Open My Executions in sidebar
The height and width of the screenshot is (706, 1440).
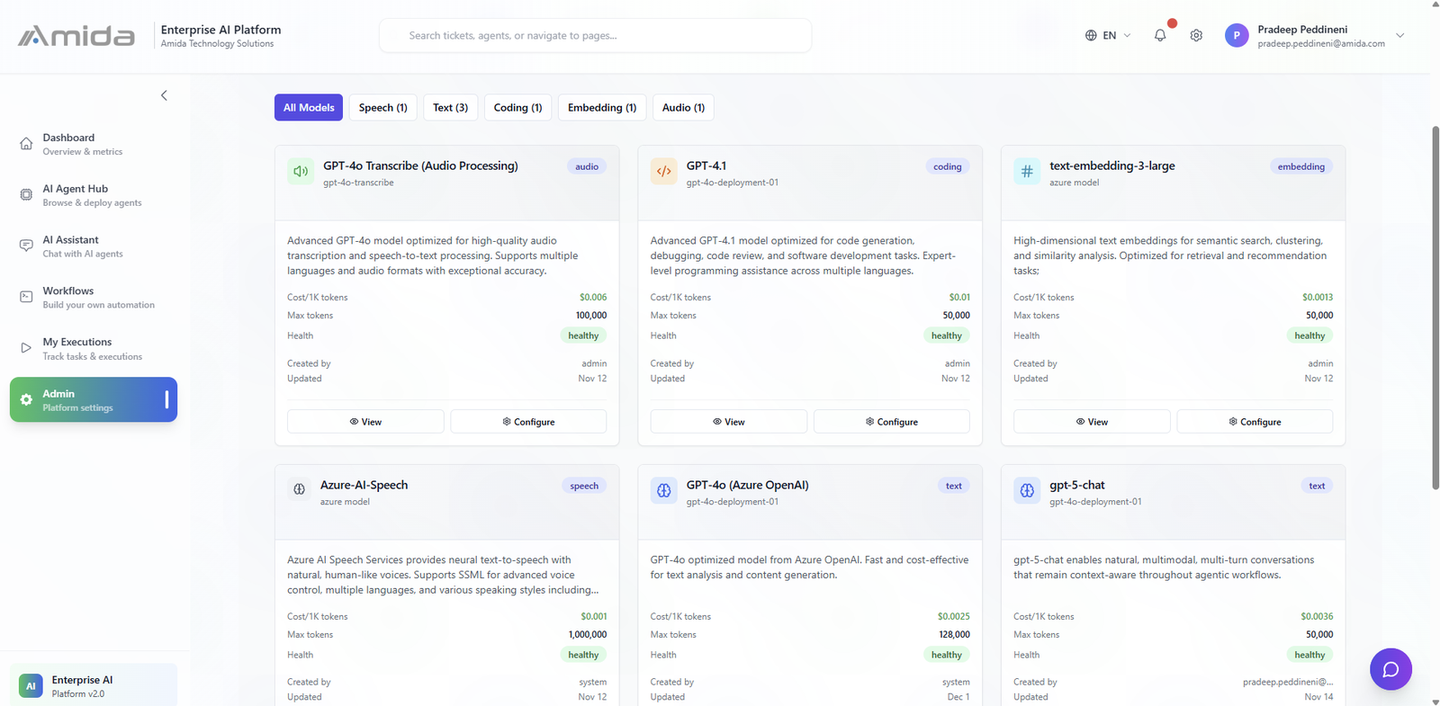(94, 348)
